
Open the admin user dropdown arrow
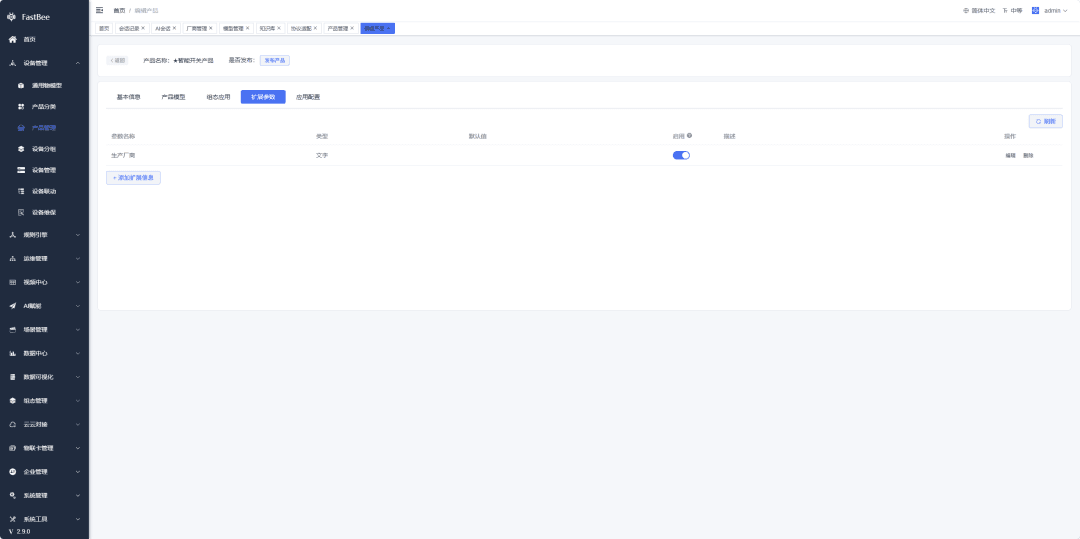pos(1066,10)
